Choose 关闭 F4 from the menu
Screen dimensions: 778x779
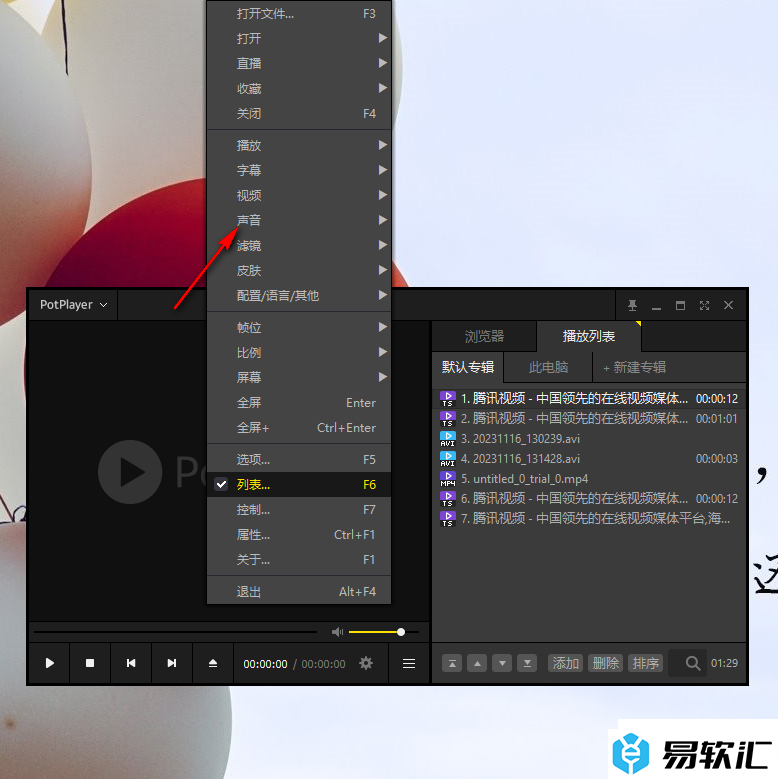click(299, 113)
